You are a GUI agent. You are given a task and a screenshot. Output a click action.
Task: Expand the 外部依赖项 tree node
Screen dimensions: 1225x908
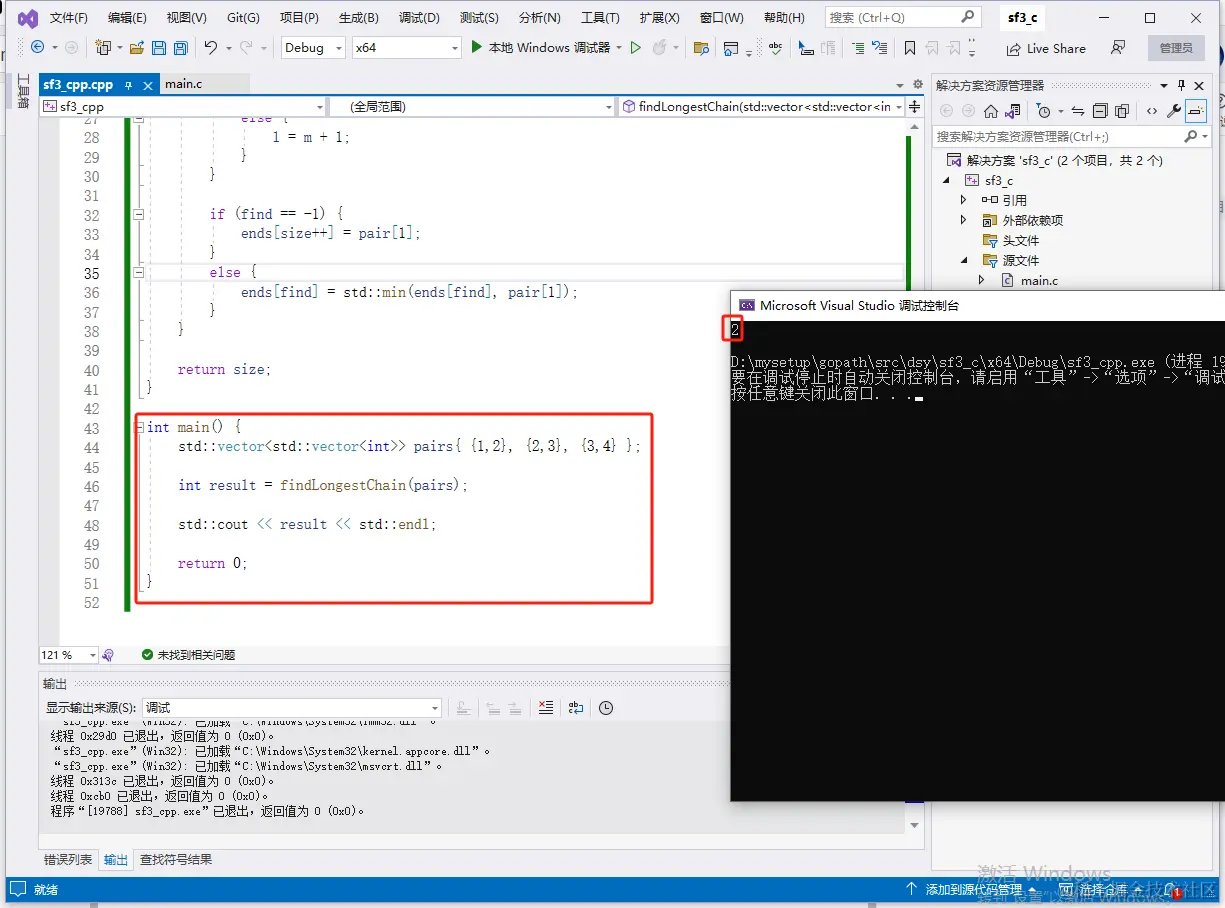[964, 220]
